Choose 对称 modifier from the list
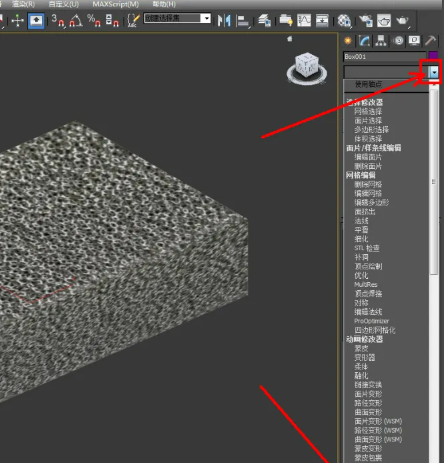Viewport: 444px width, 463px height. (361, 303)
